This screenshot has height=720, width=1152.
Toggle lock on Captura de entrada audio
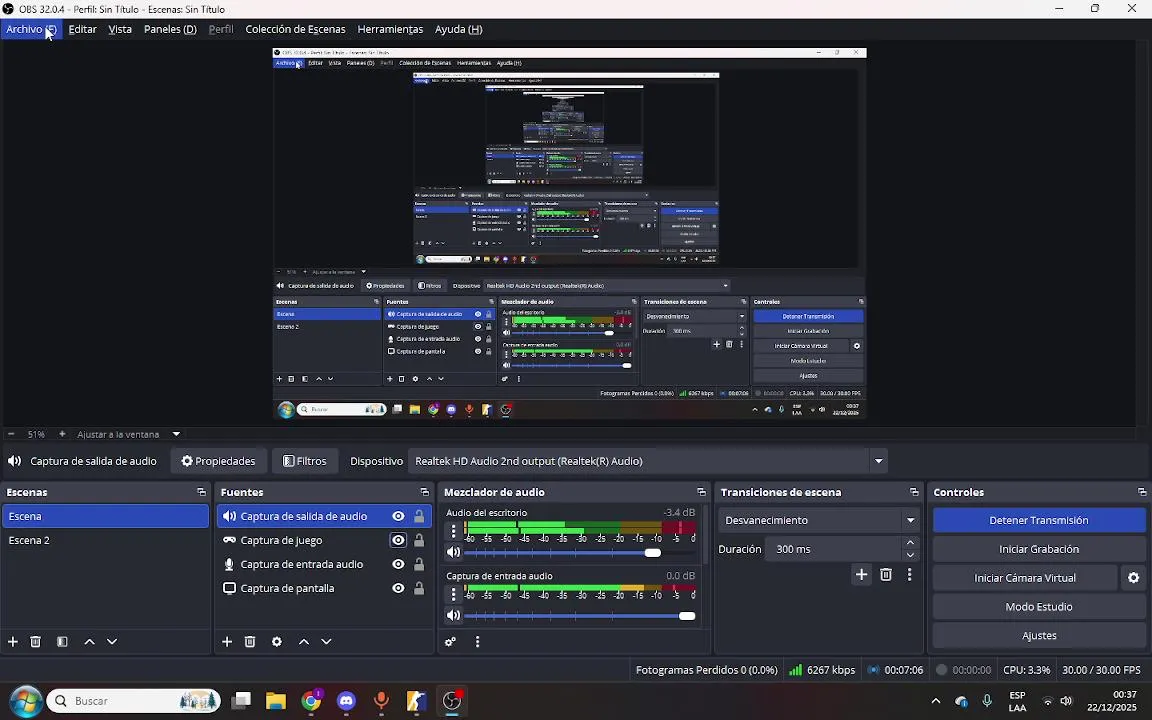pos(419,564)
